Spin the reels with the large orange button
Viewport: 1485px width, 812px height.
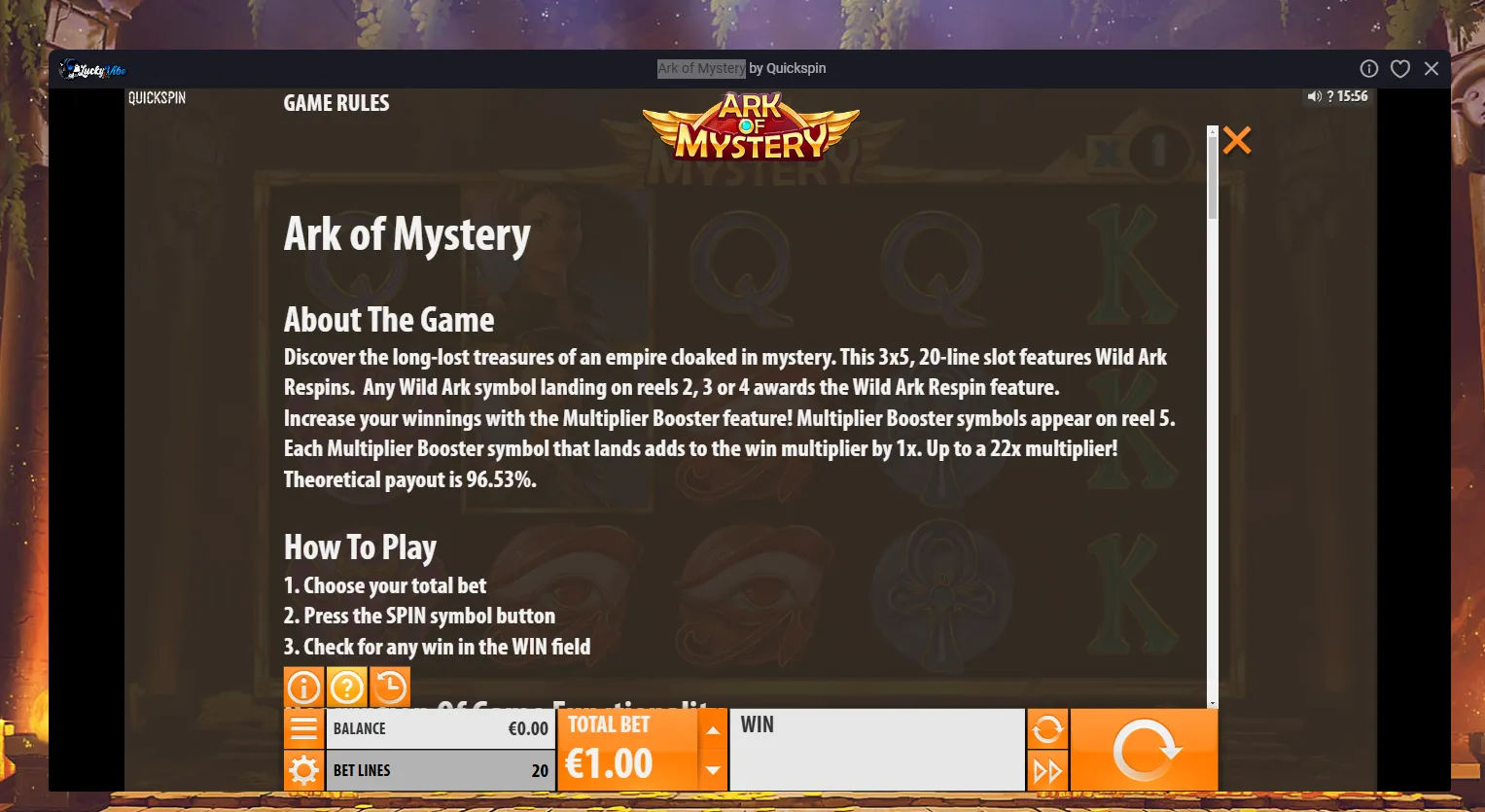click(1145, 750)
